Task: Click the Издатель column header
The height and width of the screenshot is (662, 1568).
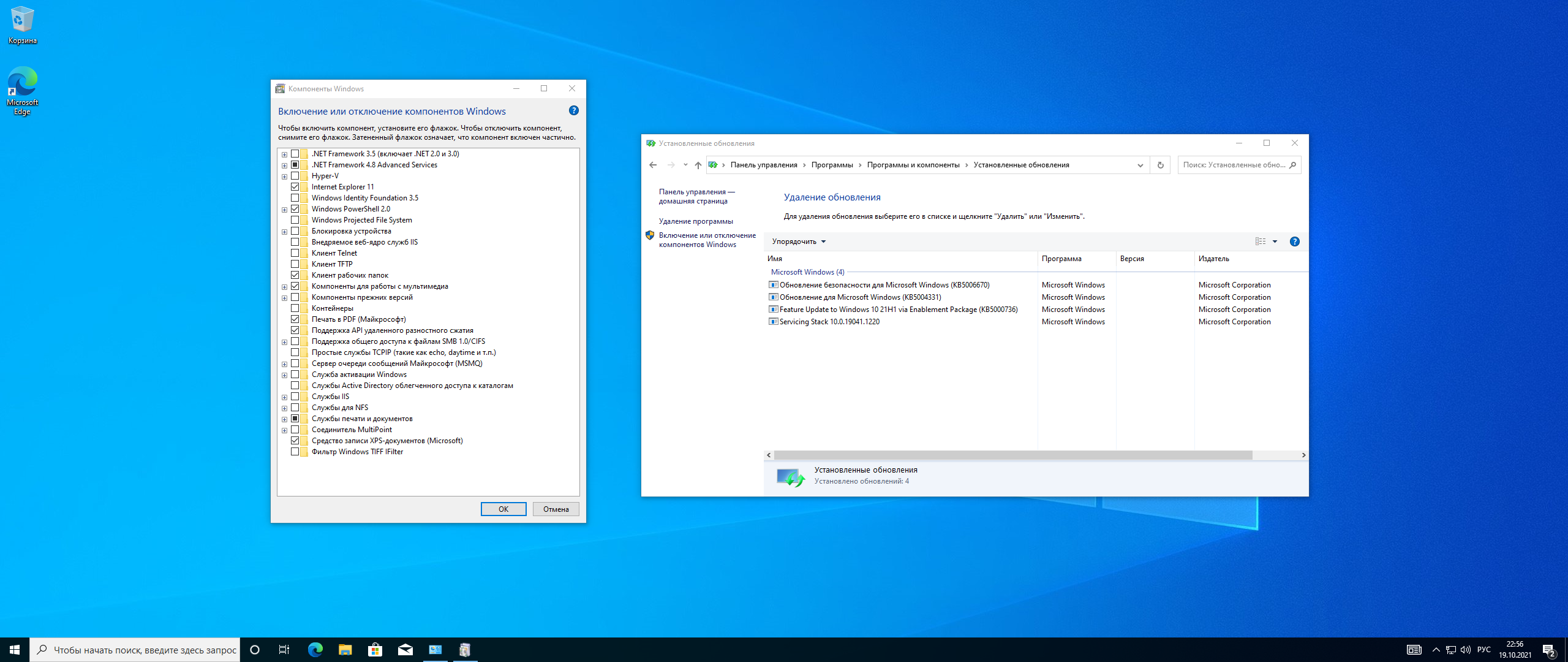Action: [1213, 259]
